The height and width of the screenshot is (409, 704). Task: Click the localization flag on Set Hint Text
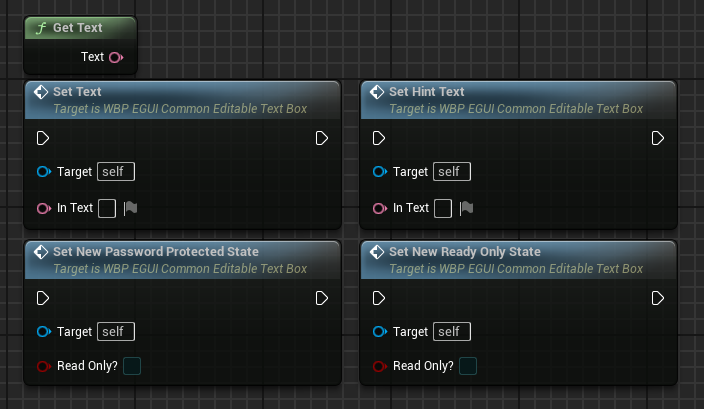pyautogui.click(x=466, y=208)
